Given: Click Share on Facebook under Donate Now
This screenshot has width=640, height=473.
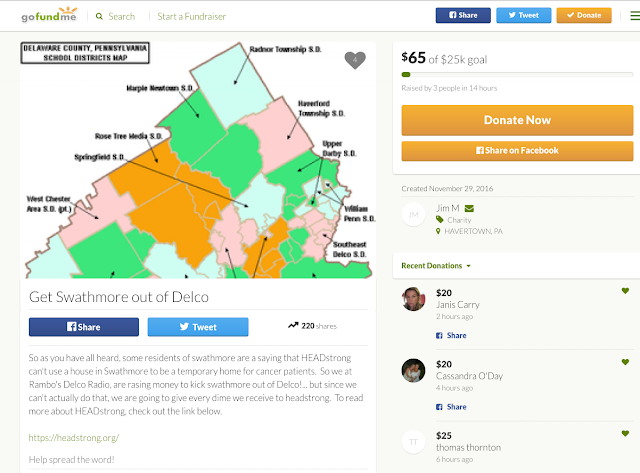Looking at the screenshot, I should 517,151.
